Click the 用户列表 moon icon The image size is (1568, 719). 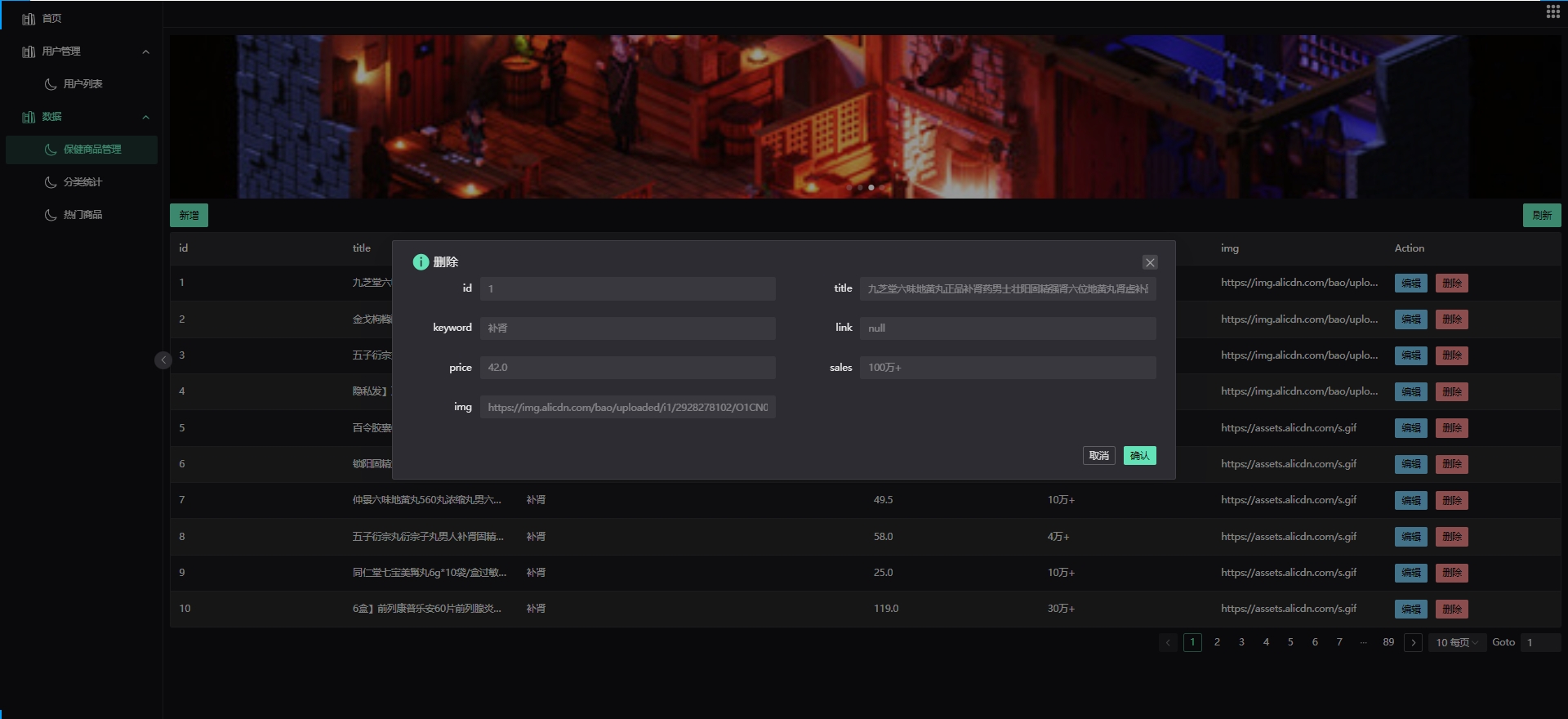click(51, 84)
